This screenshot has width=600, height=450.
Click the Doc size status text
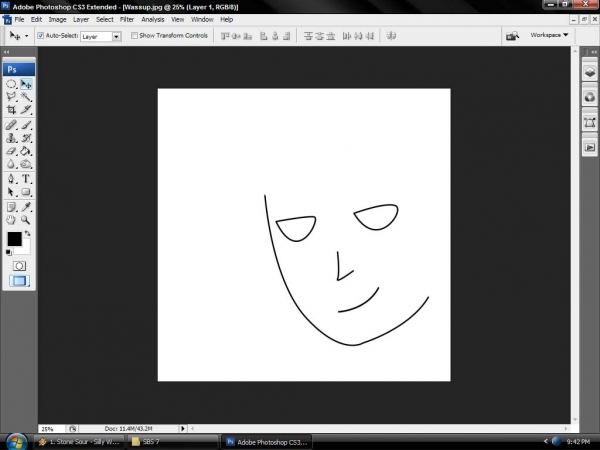pyautogui.click(x=129, y=429)
